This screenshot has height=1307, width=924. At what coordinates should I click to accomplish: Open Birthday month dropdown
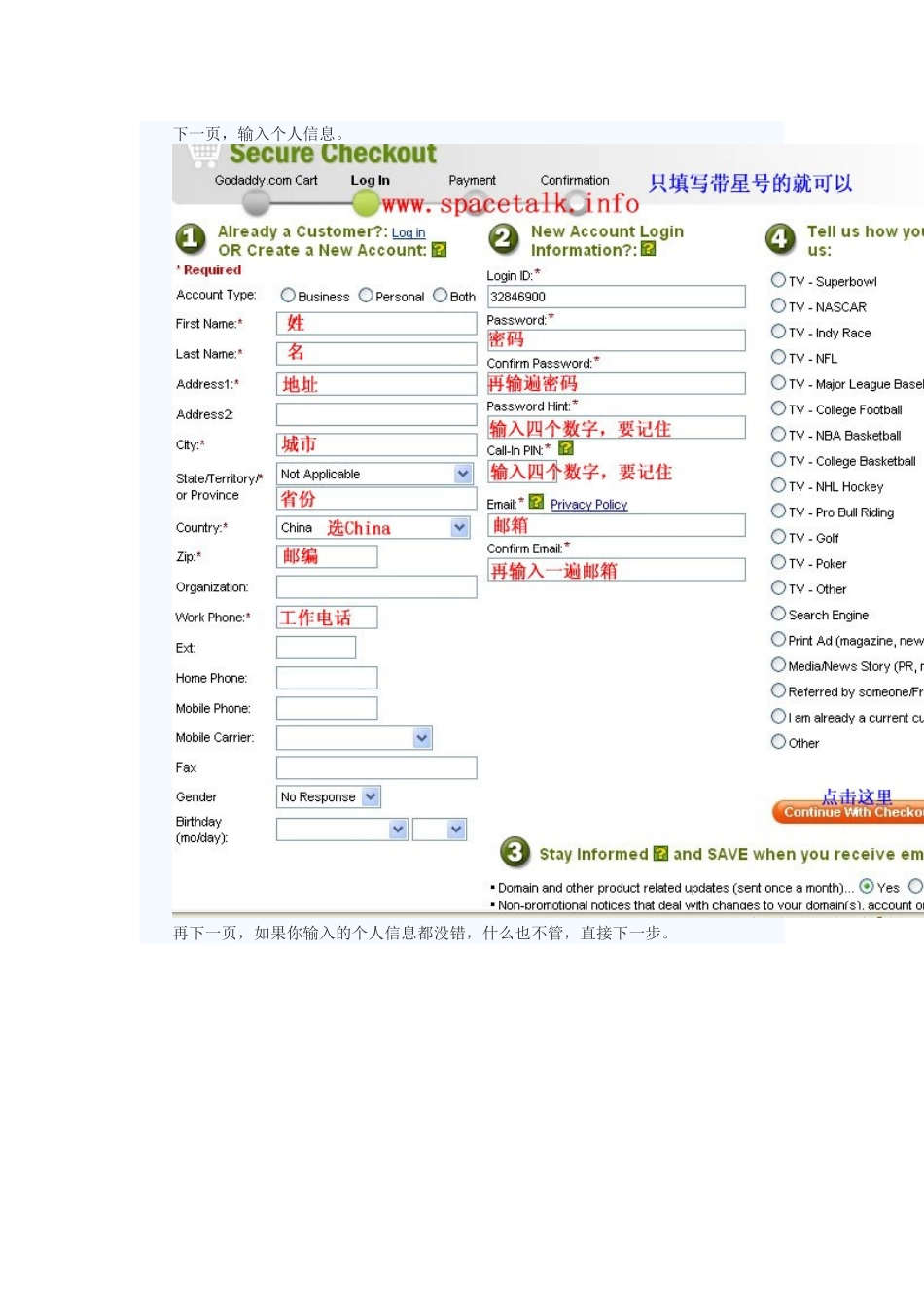[342, 830]
